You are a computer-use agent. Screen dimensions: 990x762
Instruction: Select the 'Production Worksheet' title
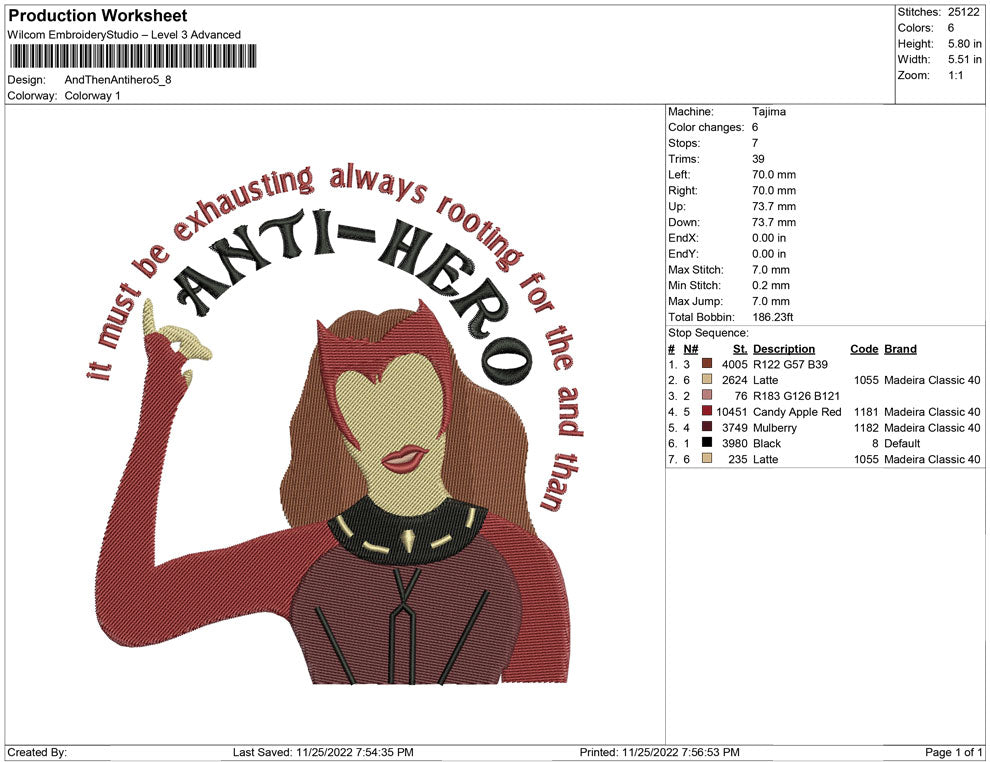click(98, 16)
